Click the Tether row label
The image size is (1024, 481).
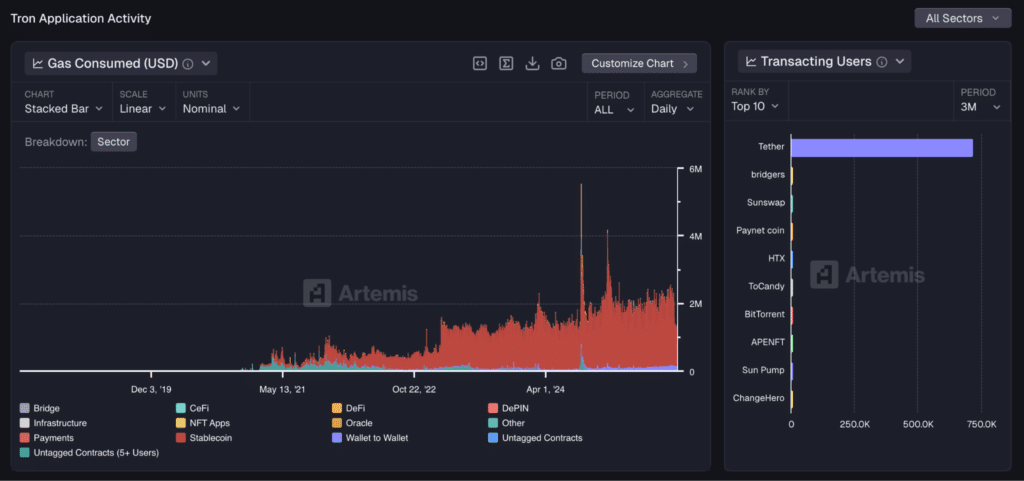[x=771, y=147]
